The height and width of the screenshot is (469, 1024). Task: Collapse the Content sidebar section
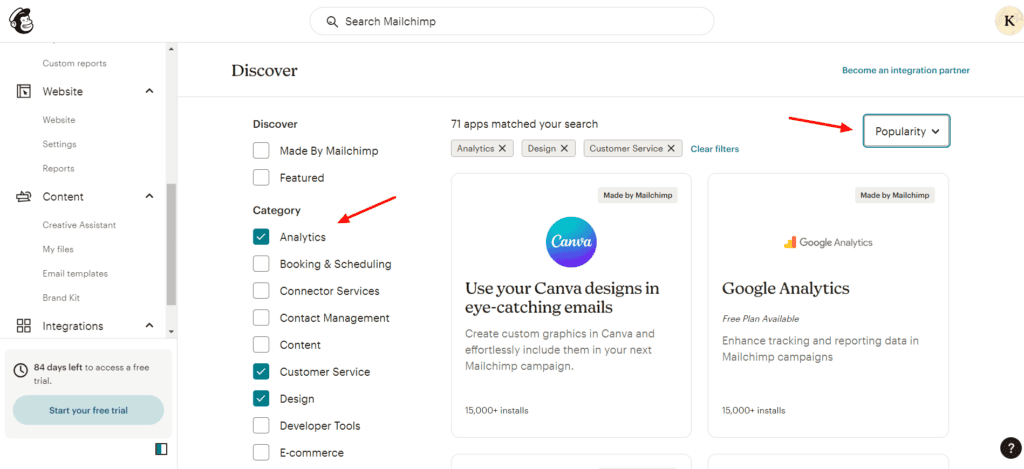149,197
